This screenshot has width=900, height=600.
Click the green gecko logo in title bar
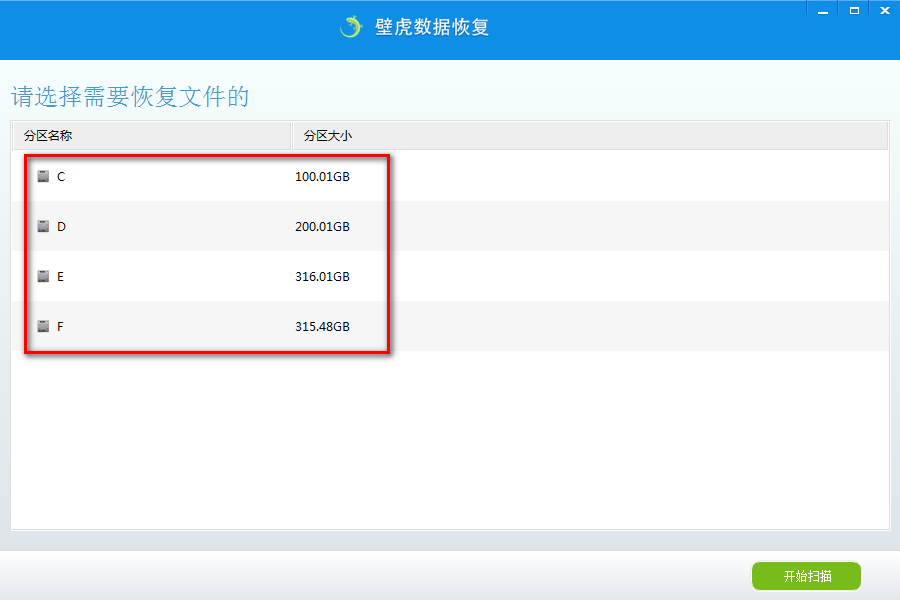click(x=351, y=26)
